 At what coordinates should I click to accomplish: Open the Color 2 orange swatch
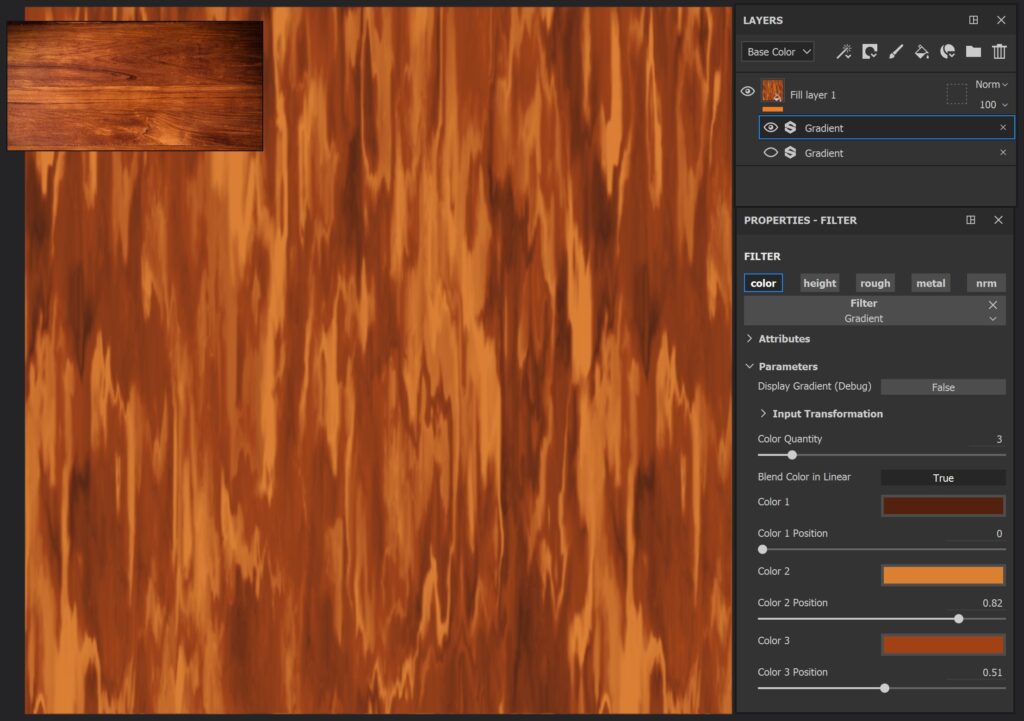coord(943,575)
